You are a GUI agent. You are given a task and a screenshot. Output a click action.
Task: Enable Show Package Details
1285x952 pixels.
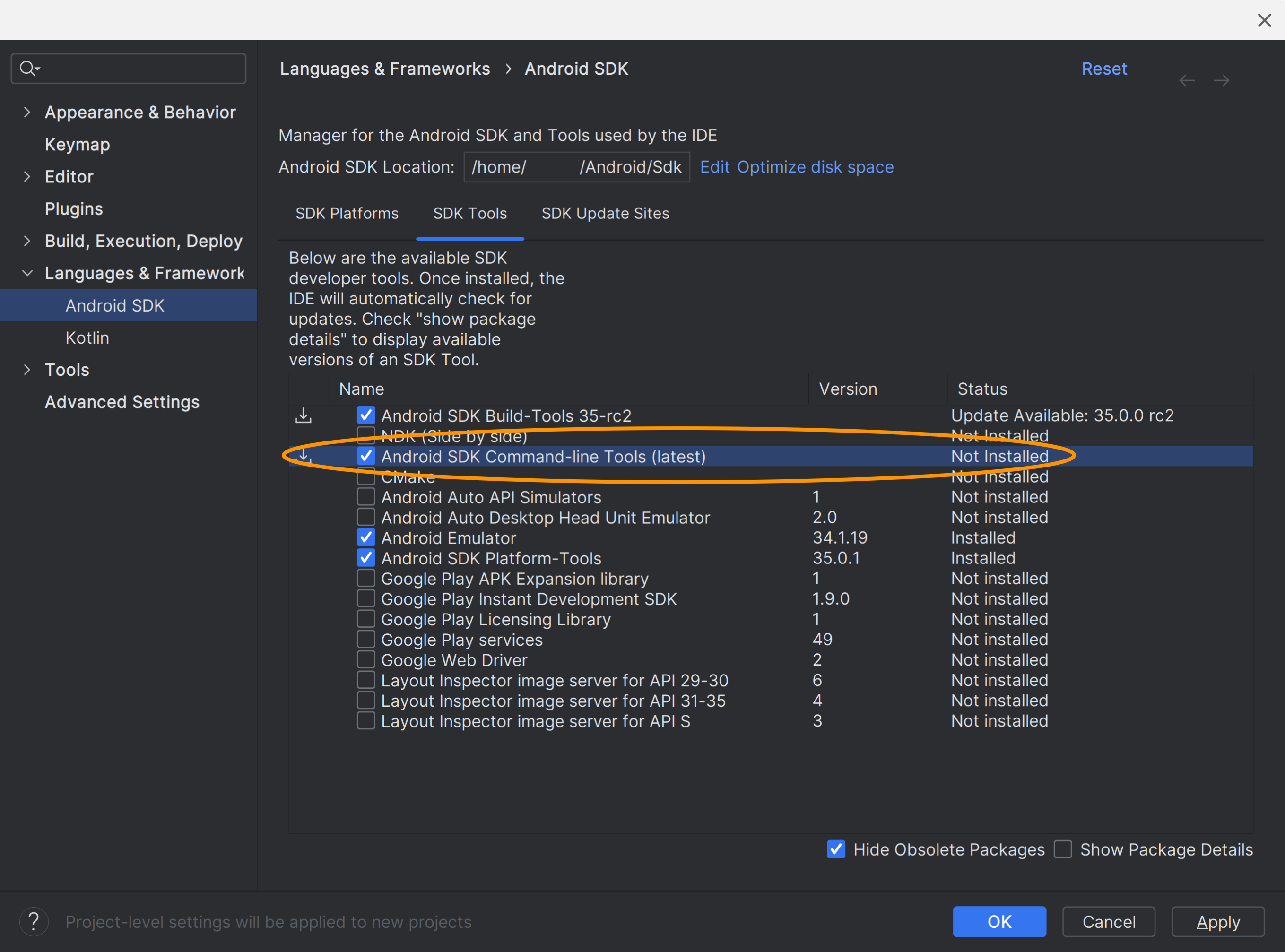pos(1063,849)
